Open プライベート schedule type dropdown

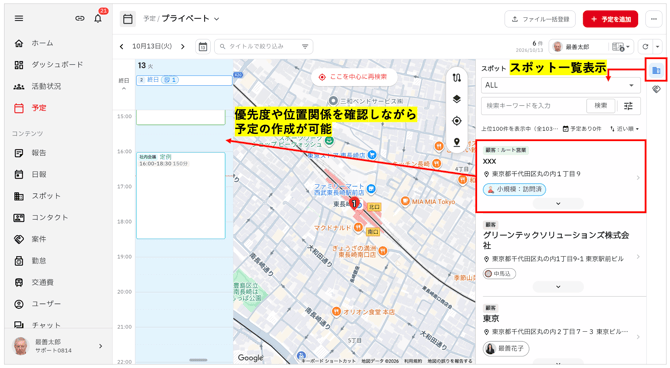(x=190, y=19)
